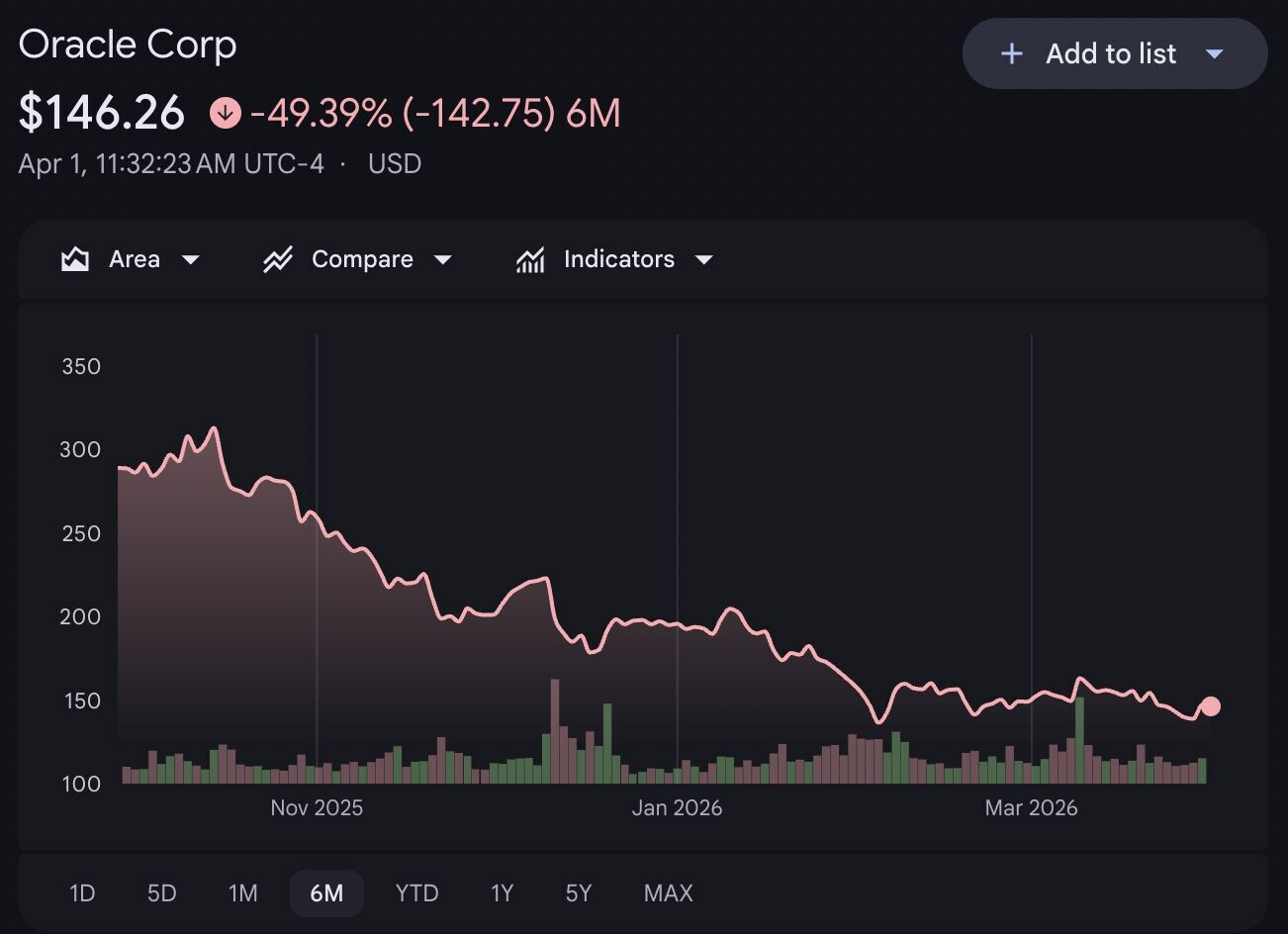This screenshot has width=1288, height=934.
Task: Select the highlighted 6M range
Action: click(326, 893)
